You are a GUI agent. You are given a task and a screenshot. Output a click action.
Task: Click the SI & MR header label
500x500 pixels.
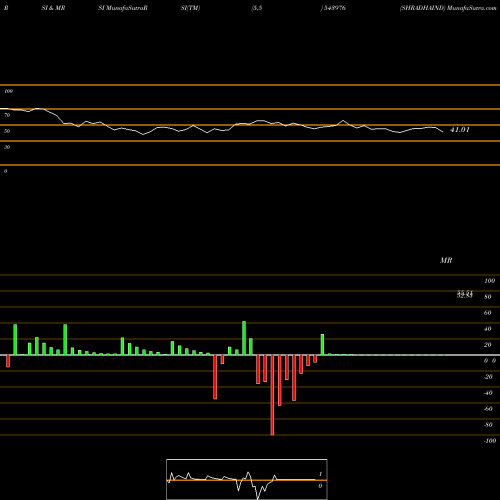(53, 8)
